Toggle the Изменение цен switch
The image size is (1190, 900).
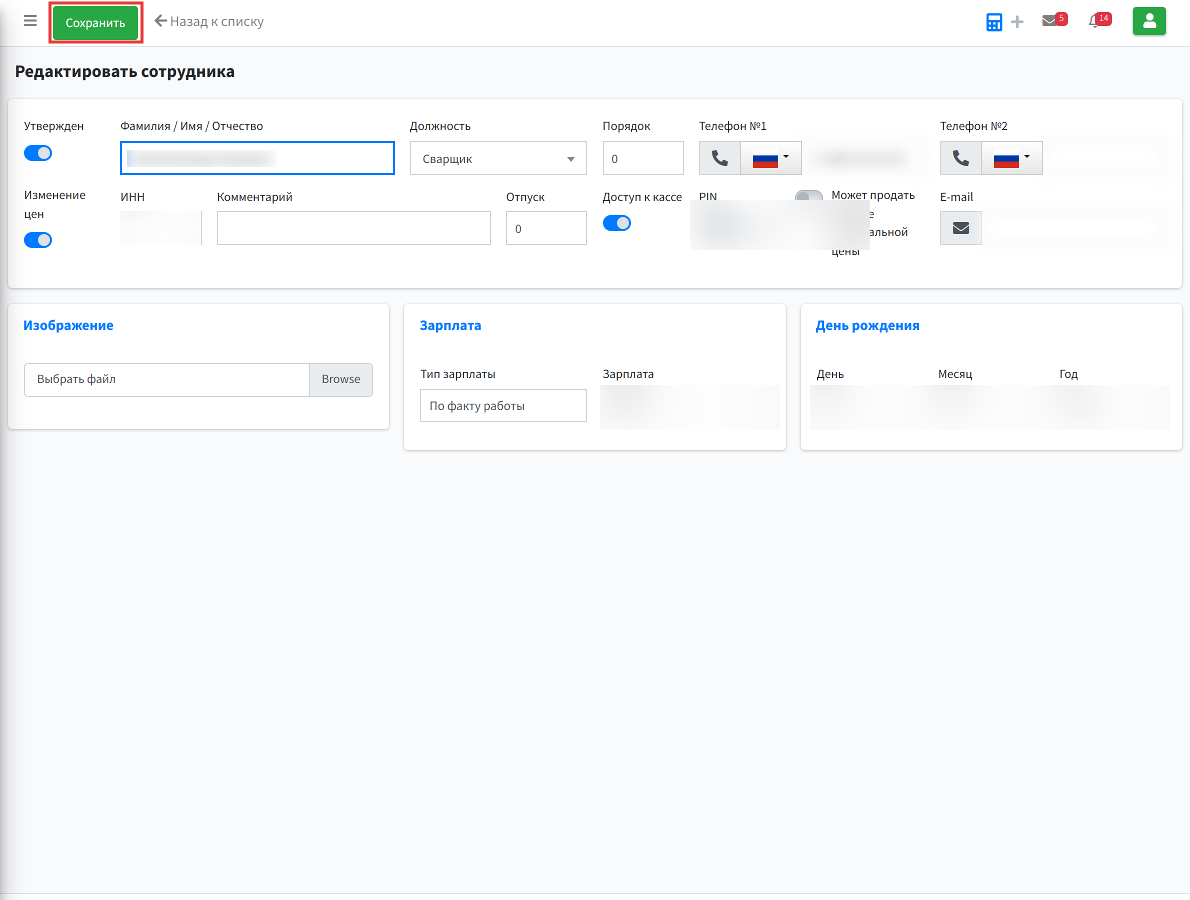coord(38,241)
